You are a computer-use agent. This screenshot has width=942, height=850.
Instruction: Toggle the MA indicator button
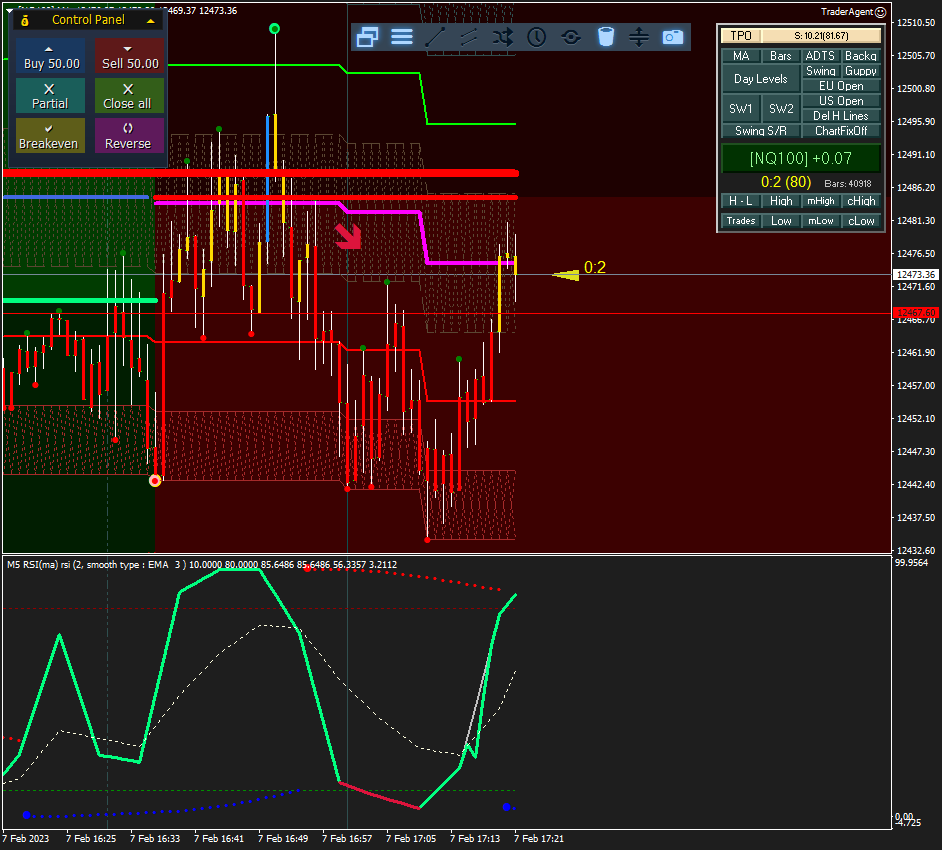coord(741,56)
